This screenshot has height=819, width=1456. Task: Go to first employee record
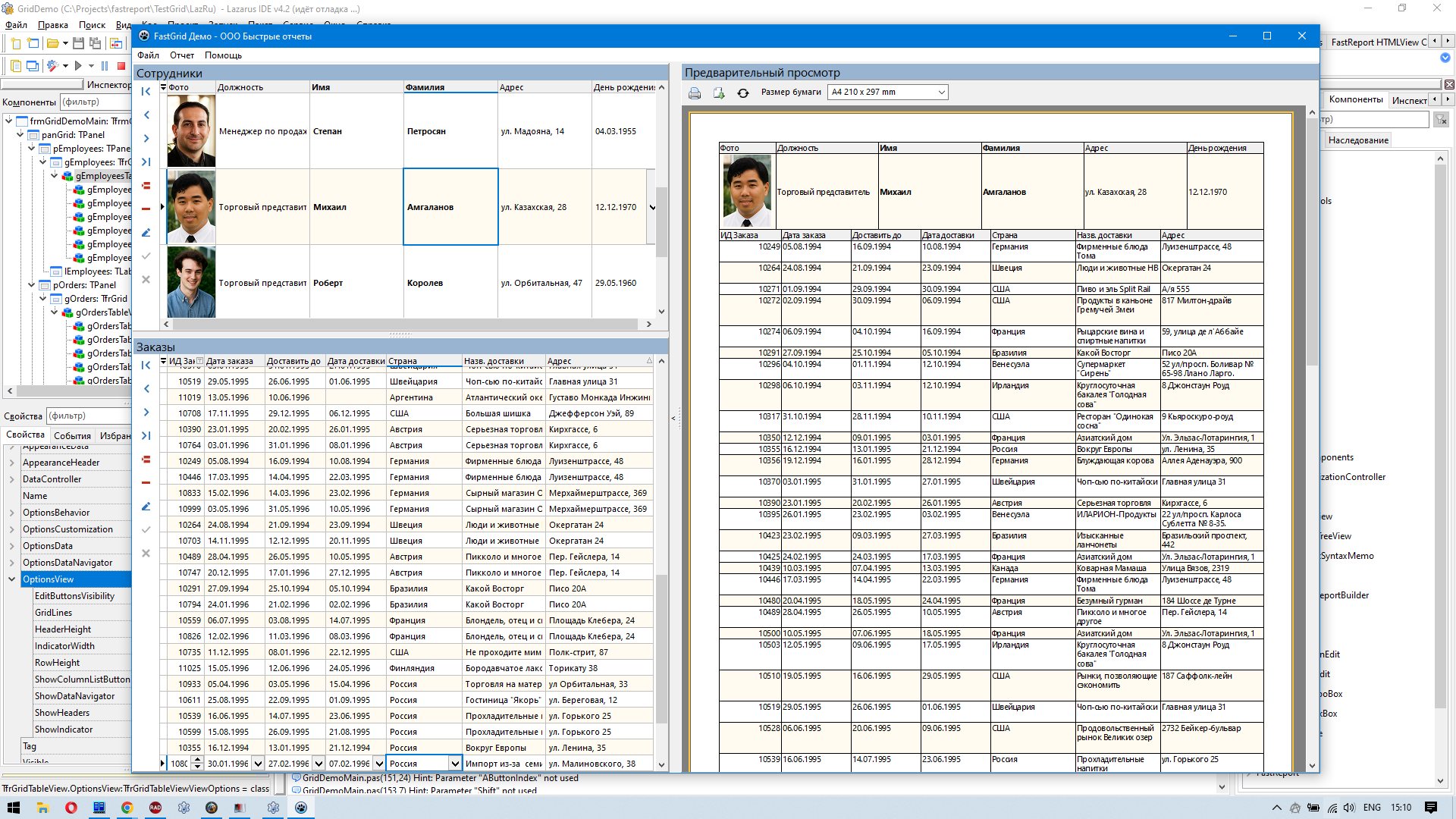coord(146,92)
